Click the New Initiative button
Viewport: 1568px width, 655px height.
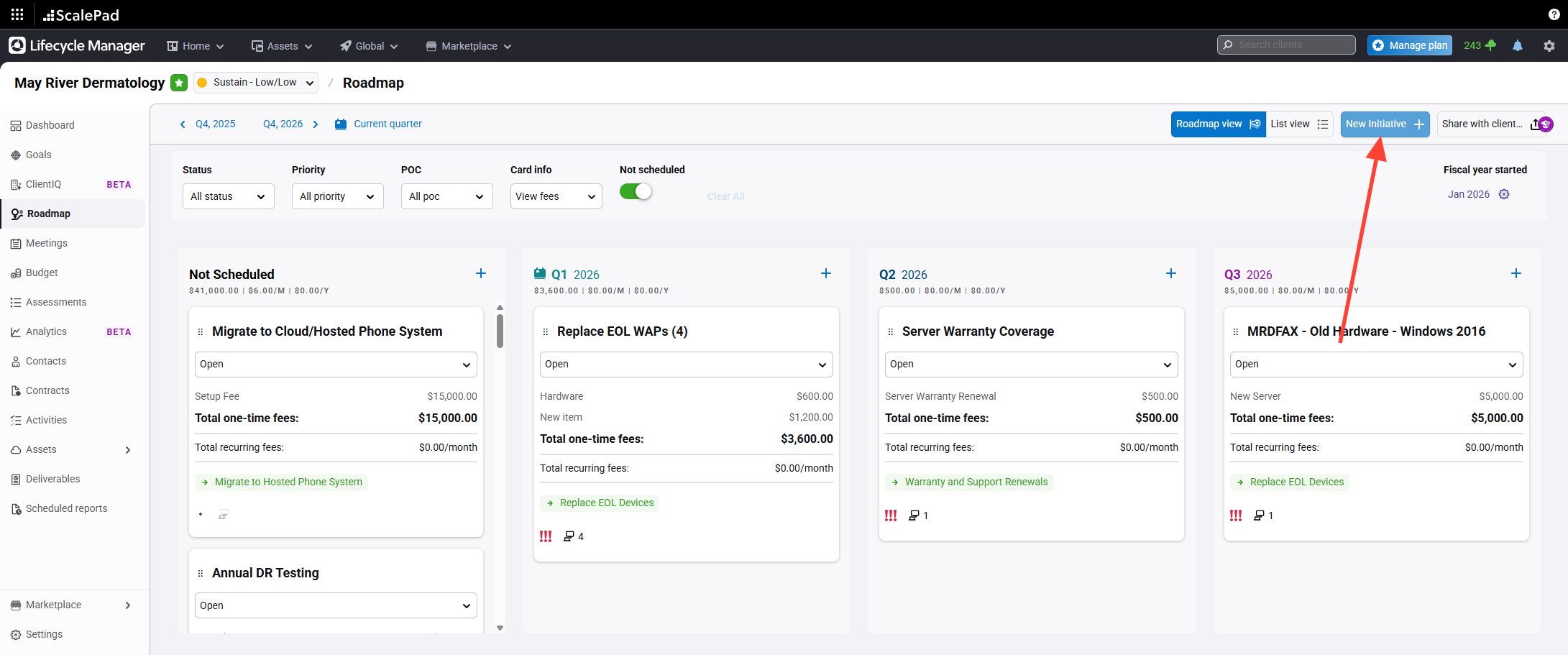[x=1384, y=124]
